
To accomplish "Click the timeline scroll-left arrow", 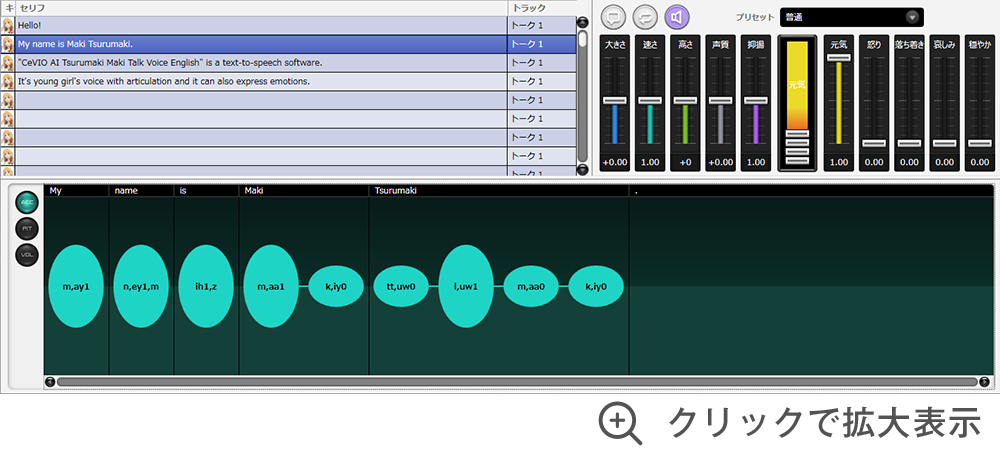I will pyautogui.click(x=50, y=382).
